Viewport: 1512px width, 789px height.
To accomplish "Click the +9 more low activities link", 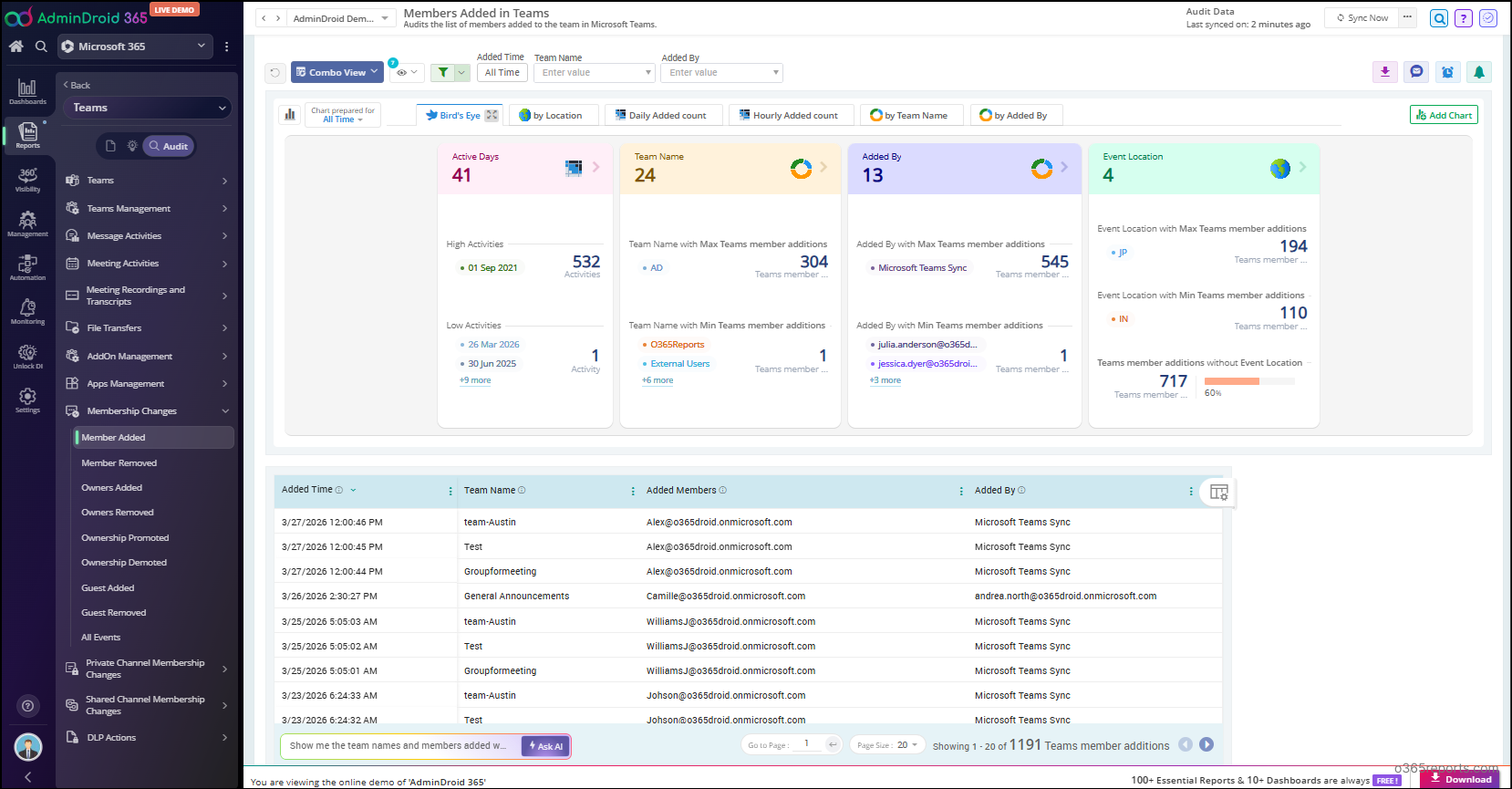I will (x=475, y=380).
